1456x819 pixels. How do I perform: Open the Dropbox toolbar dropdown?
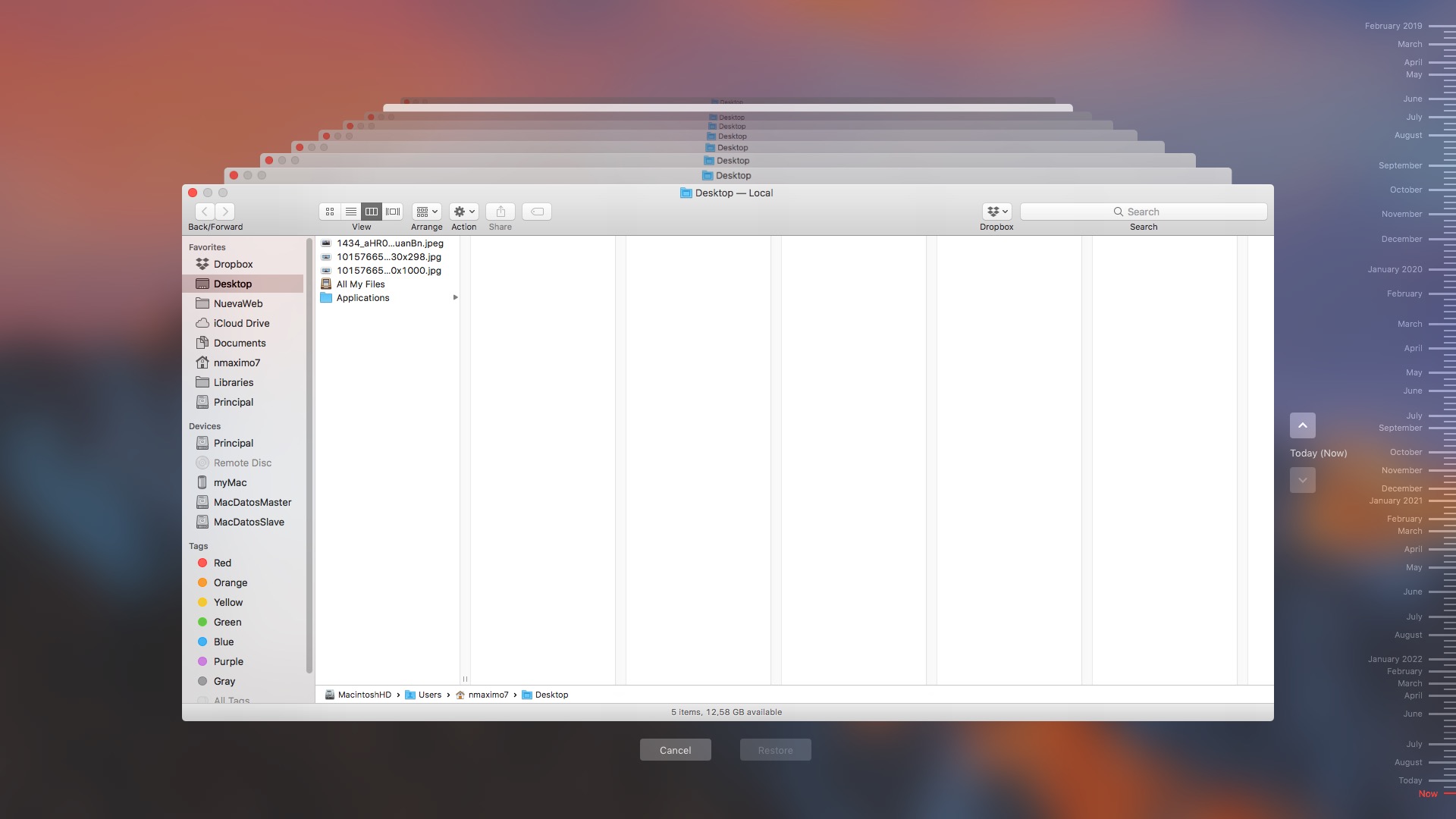(x=996, y=212)
